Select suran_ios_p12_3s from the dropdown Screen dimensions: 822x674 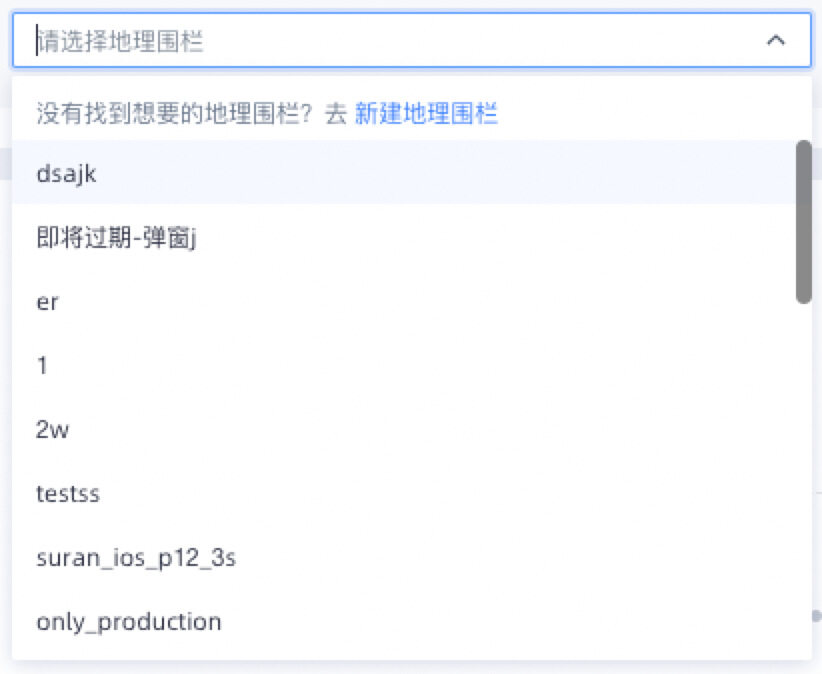[x=136, y=558]
